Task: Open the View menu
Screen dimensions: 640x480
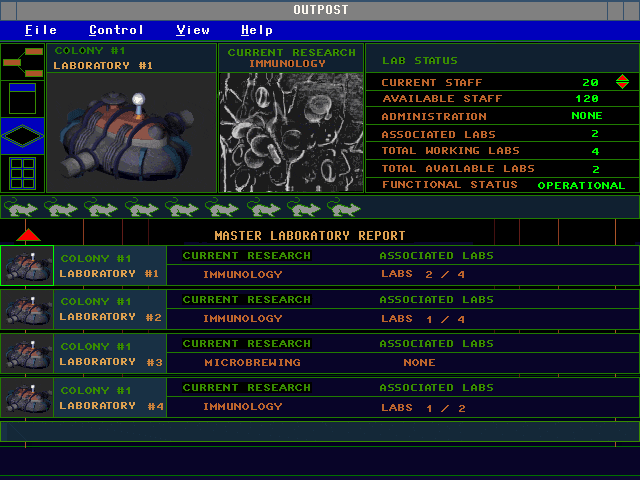Action: (193, 30)
